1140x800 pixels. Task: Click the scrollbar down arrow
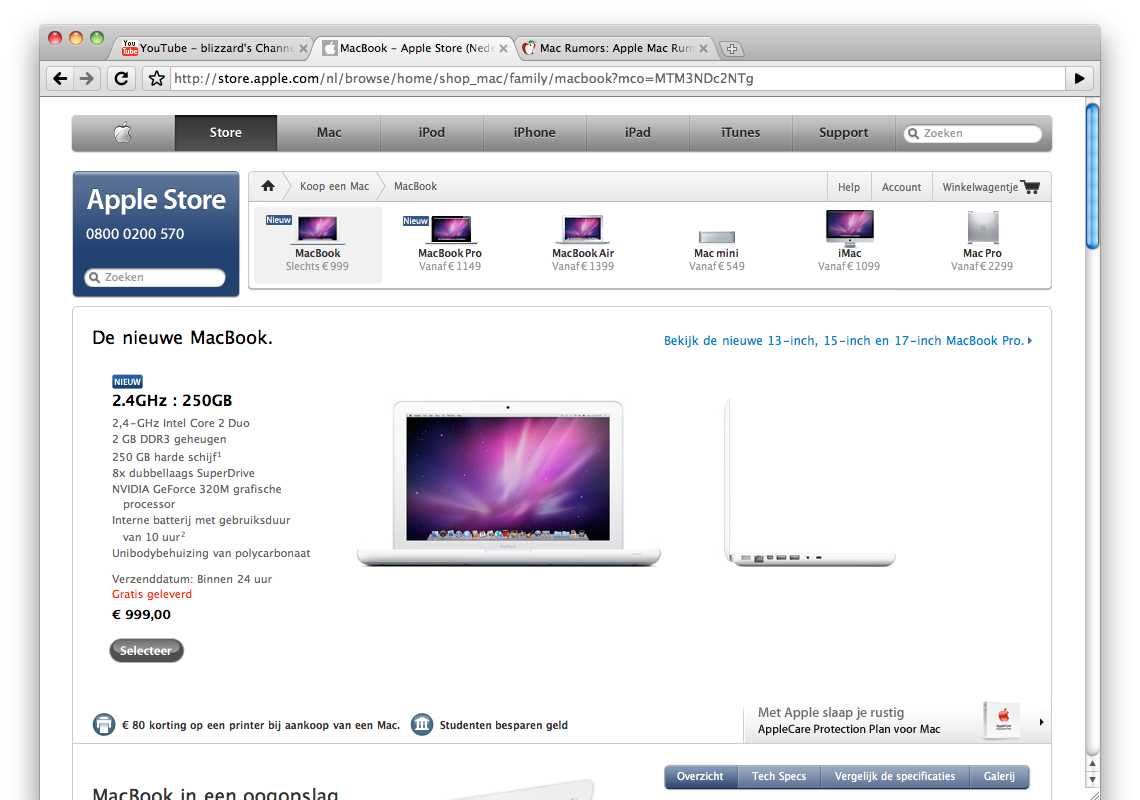[x=1092, y=780]
